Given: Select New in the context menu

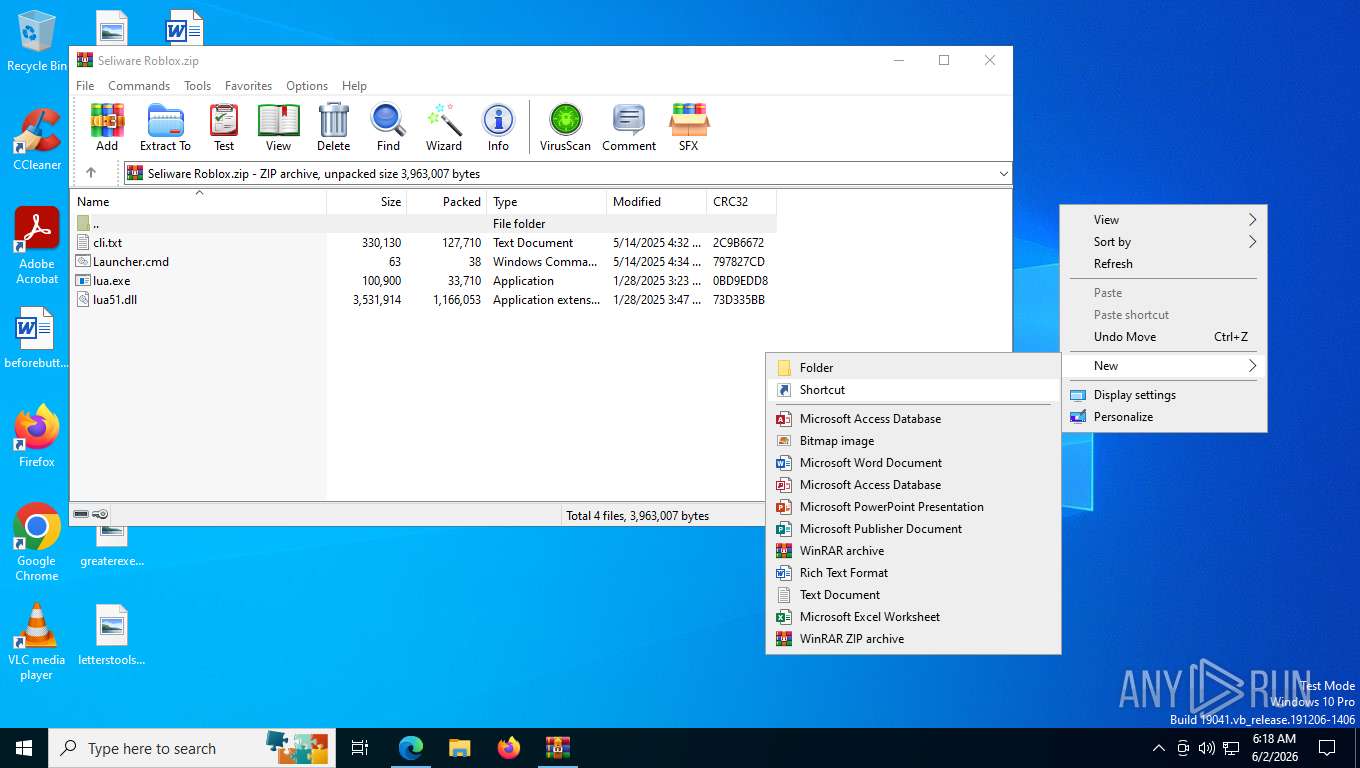Looking at the screenshot, I should (x=1164, y=366).
